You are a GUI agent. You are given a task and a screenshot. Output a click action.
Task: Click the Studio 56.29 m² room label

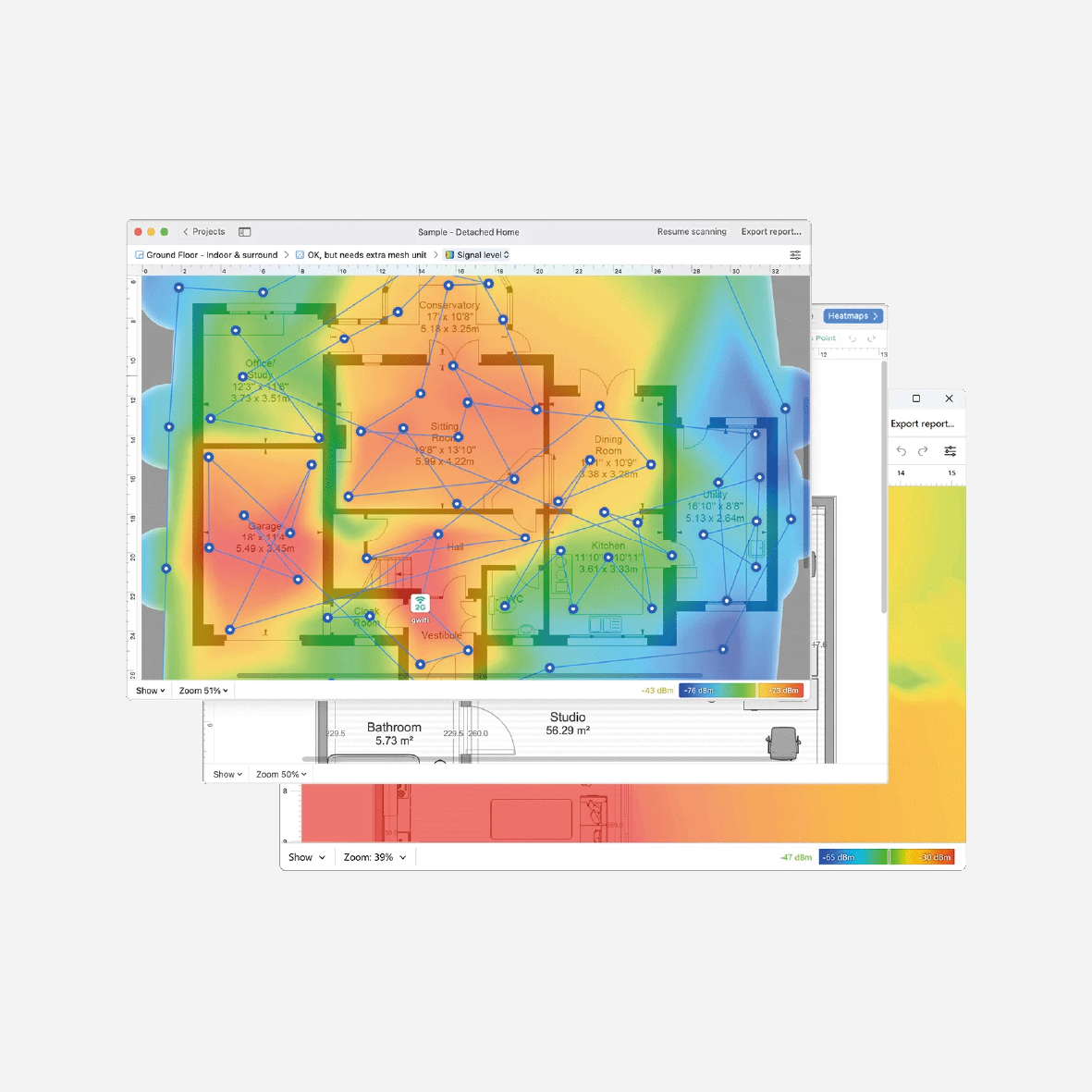tap(568, 724)
